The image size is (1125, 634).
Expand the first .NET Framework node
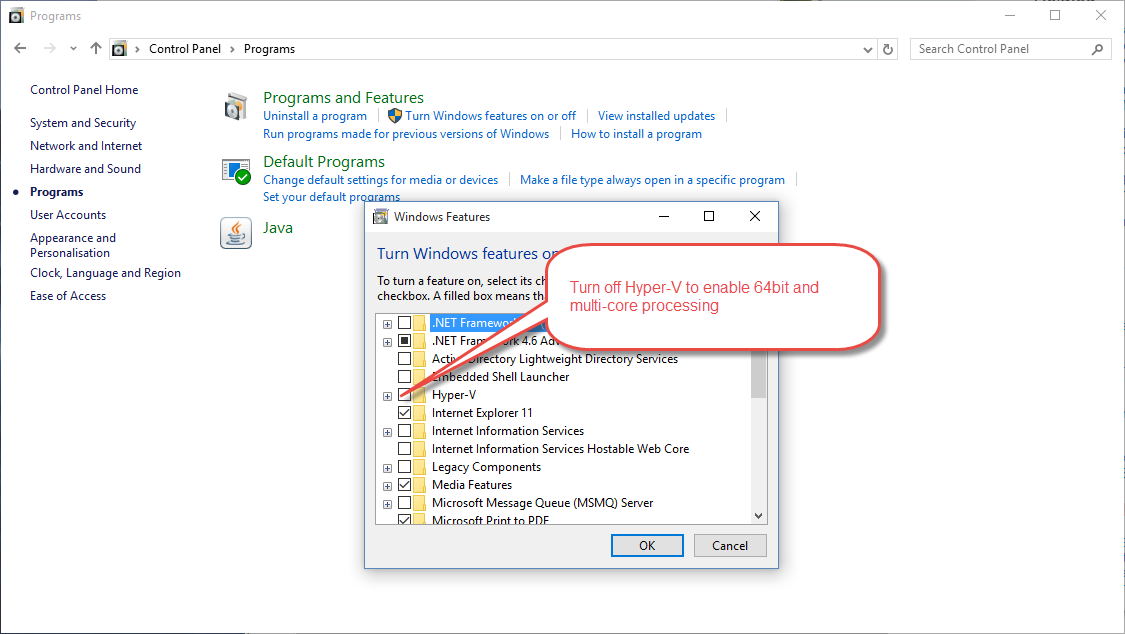pos(387,324)
